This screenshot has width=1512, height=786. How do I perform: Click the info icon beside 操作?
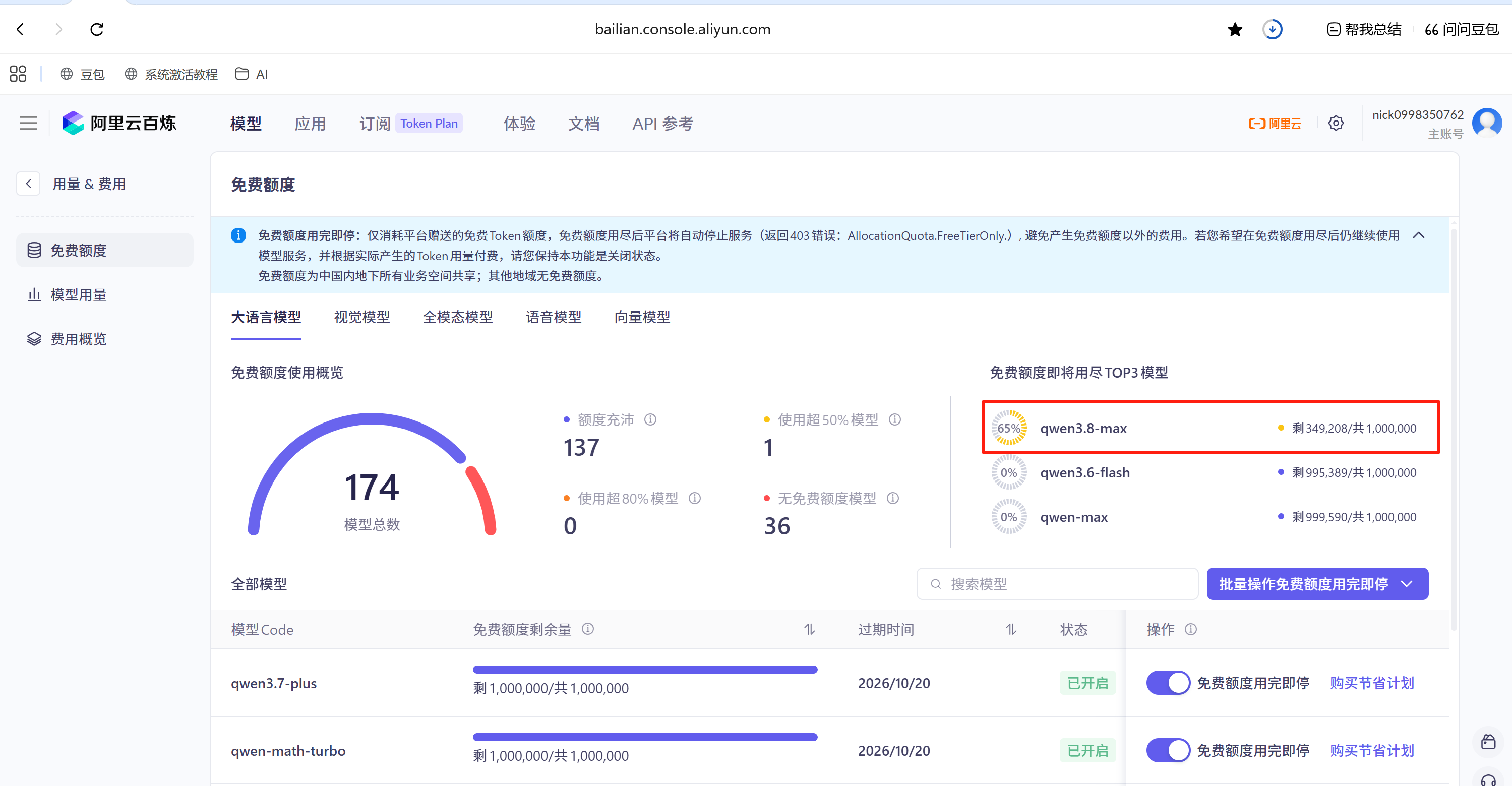click(1190, 629)
